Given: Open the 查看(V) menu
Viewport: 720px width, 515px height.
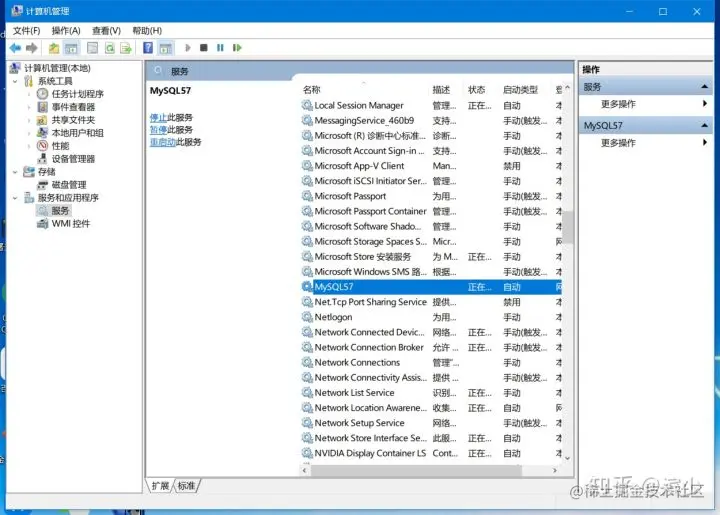Looking at the screenshot, I should (106, 31).
